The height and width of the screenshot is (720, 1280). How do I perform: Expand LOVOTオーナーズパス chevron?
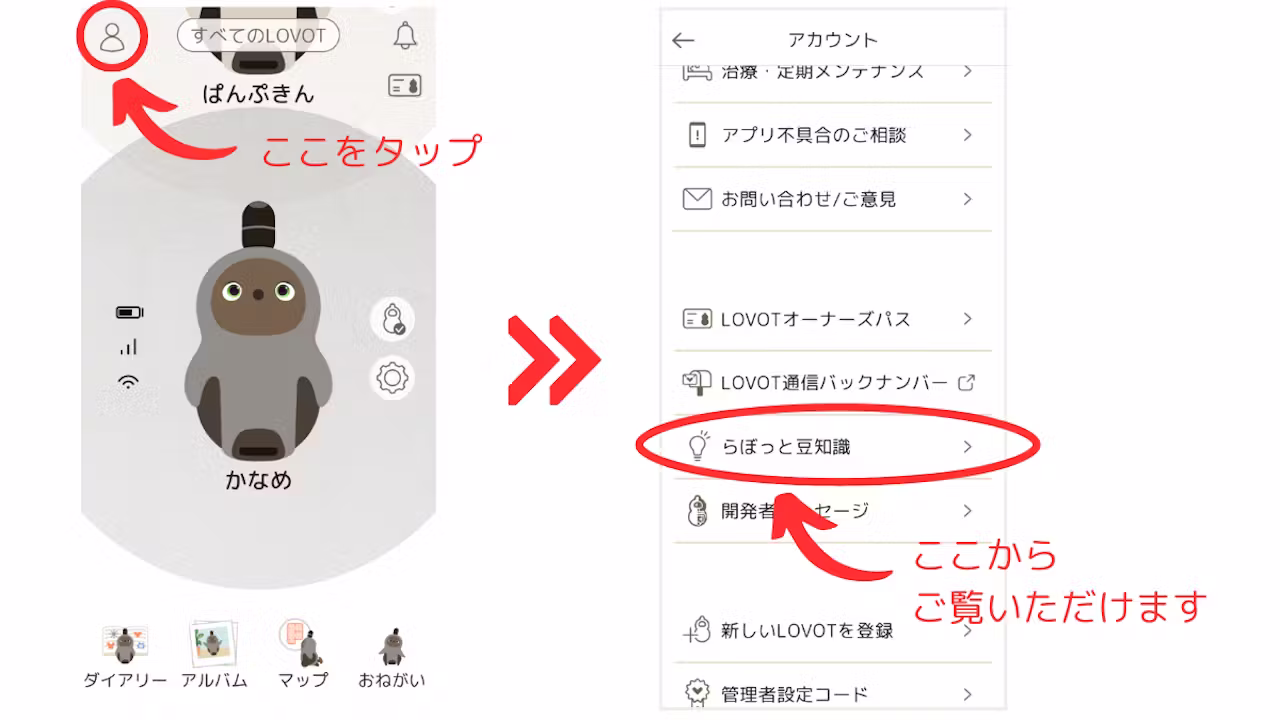tap(967, 319)
